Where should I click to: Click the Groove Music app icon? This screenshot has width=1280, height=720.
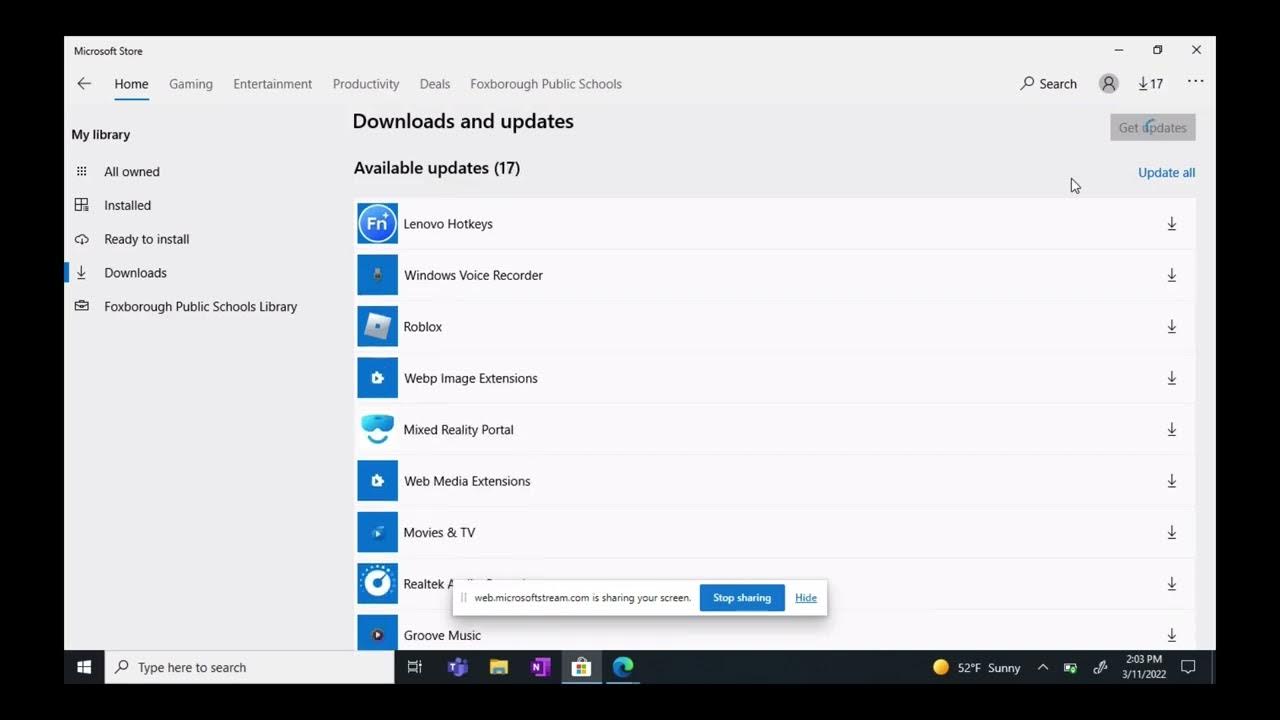tap(377, 634)
